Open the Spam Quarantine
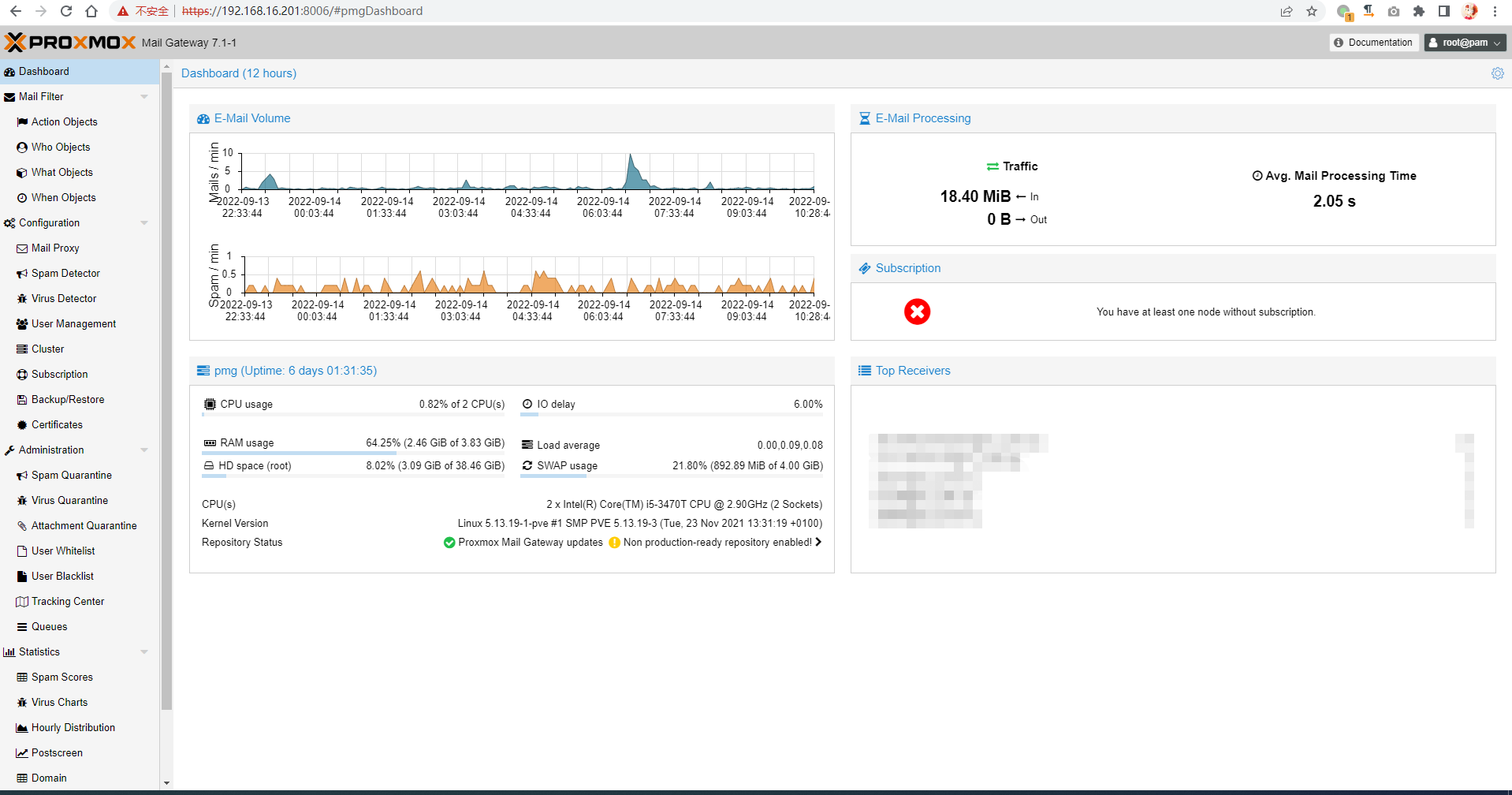1512x795 pixels. [71, 475]
